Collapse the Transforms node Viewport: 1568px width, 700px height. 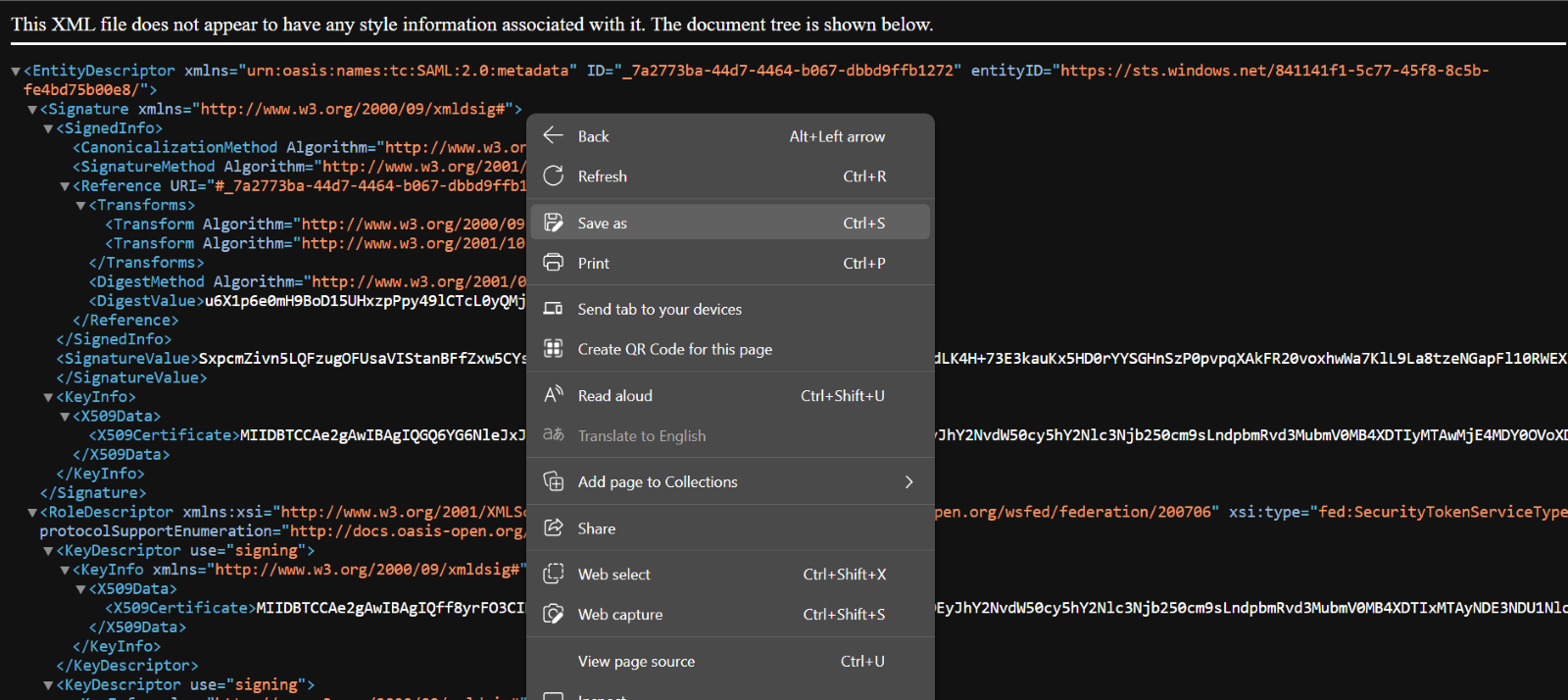(80, 206)
